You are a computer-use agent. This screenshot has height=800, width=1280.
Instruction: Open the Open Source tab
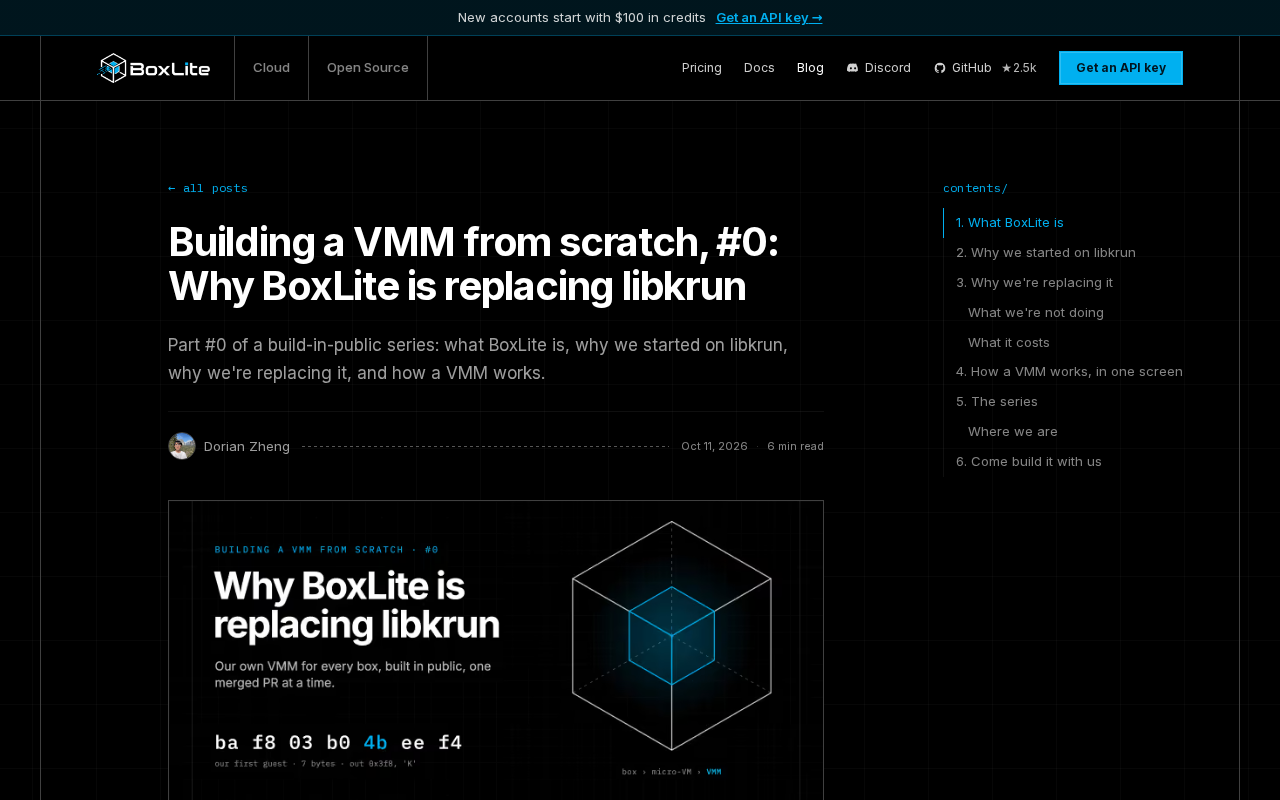(x=368, y=68)
